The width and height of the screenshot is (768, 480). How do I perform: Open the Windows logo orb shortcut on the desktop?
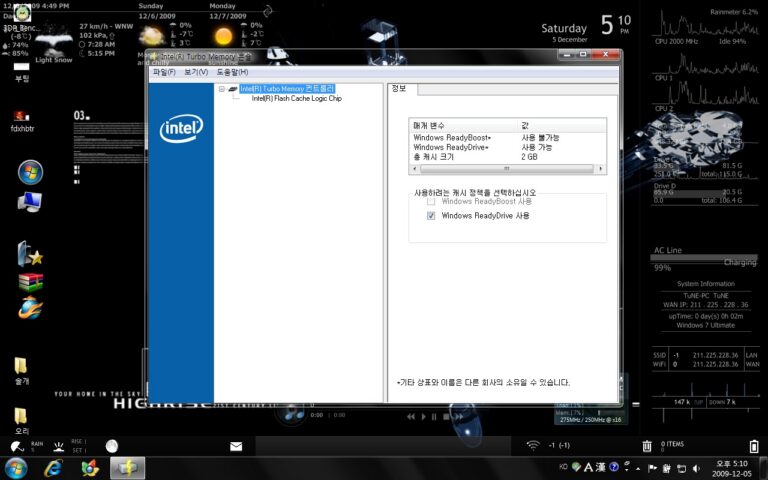(x=30, y=172)
